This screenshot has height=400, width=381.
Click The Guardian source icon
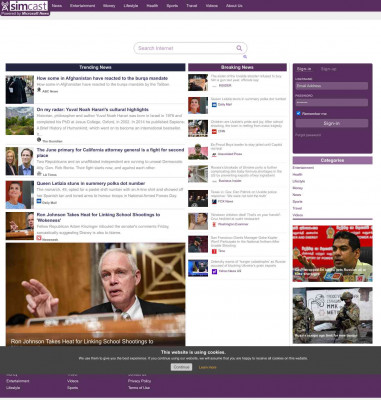[39, 140]
